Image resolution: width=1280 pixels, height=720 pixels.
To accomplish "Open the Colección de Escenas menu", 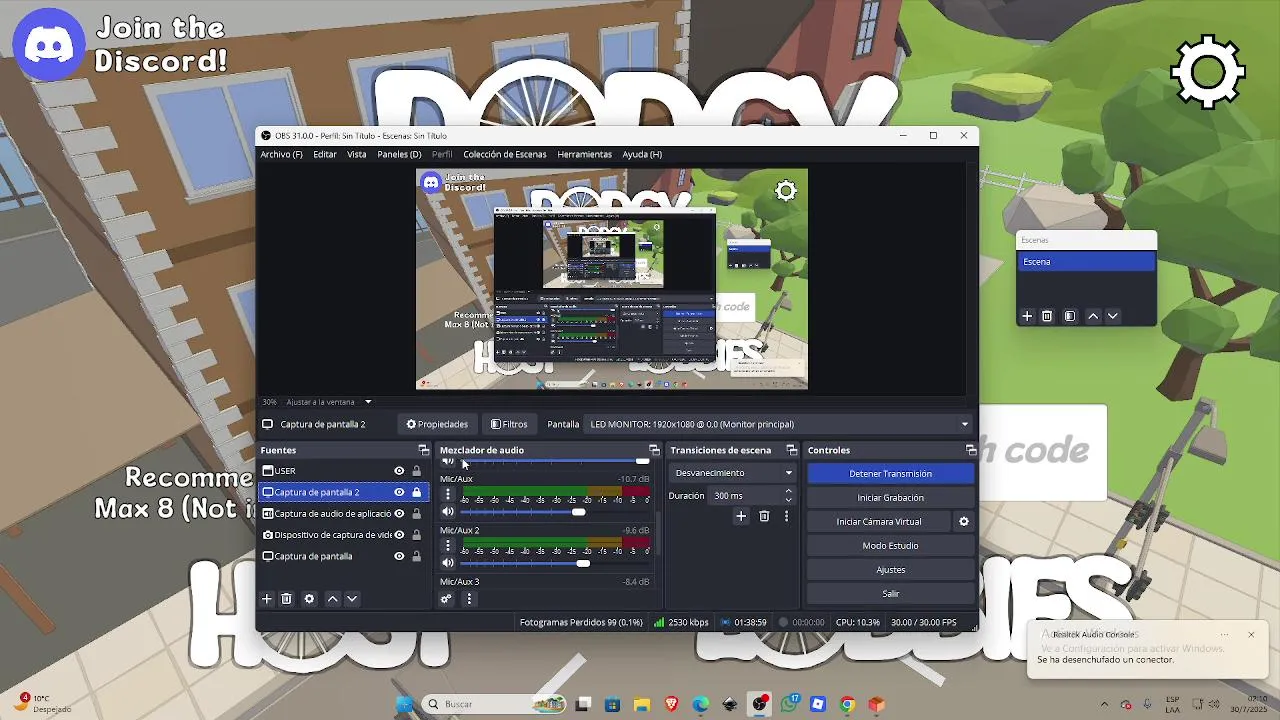I will 505,155.
